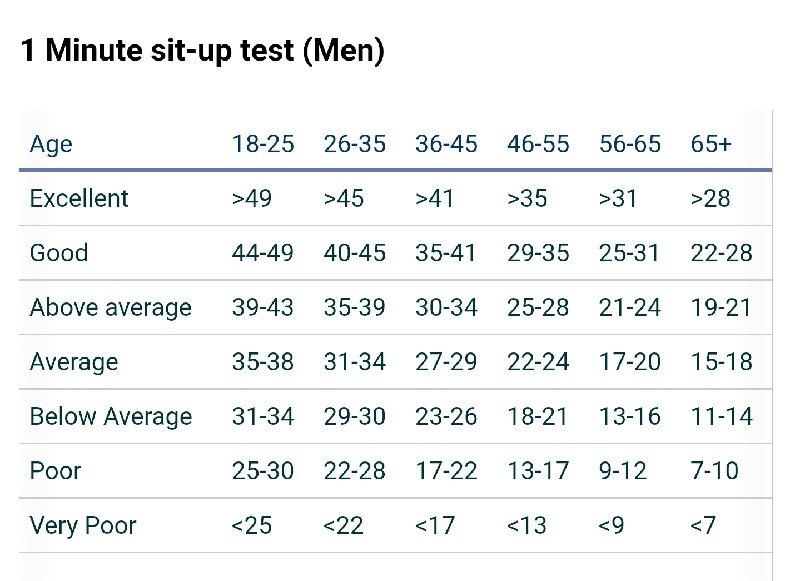The image size is (800, 581).
Task: Click the 18-25 age group header
Action: 263,144
